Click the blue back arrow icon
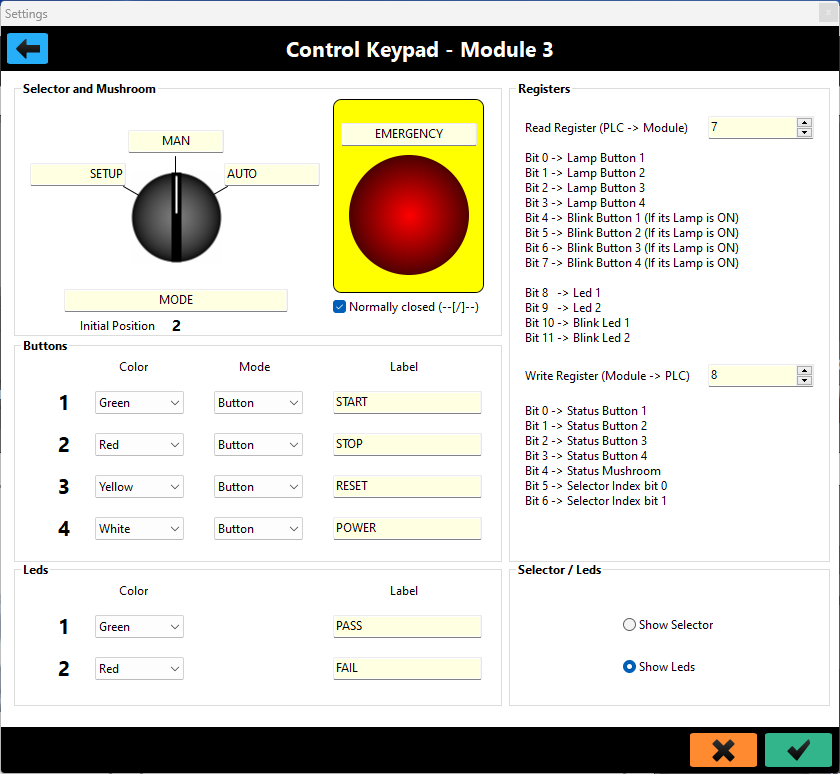Image resolution: width=840 pixels, height=774 pixels. point(27,49)
